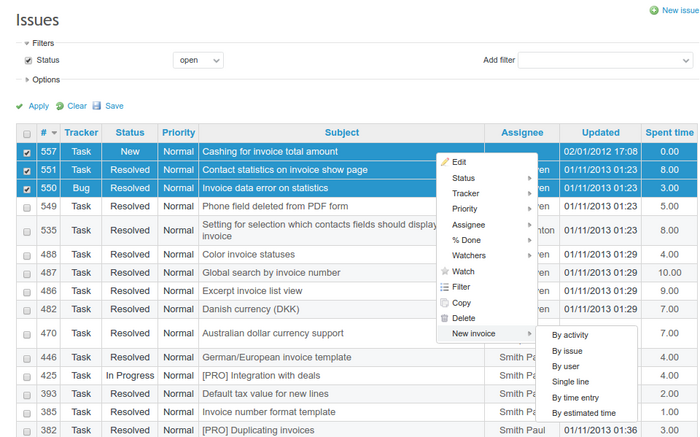Toggle the select-all checkbox in table header
Image resolution: width=700 pixels, height=437 pixels.
pyautogui.click(x=26, y=133)
